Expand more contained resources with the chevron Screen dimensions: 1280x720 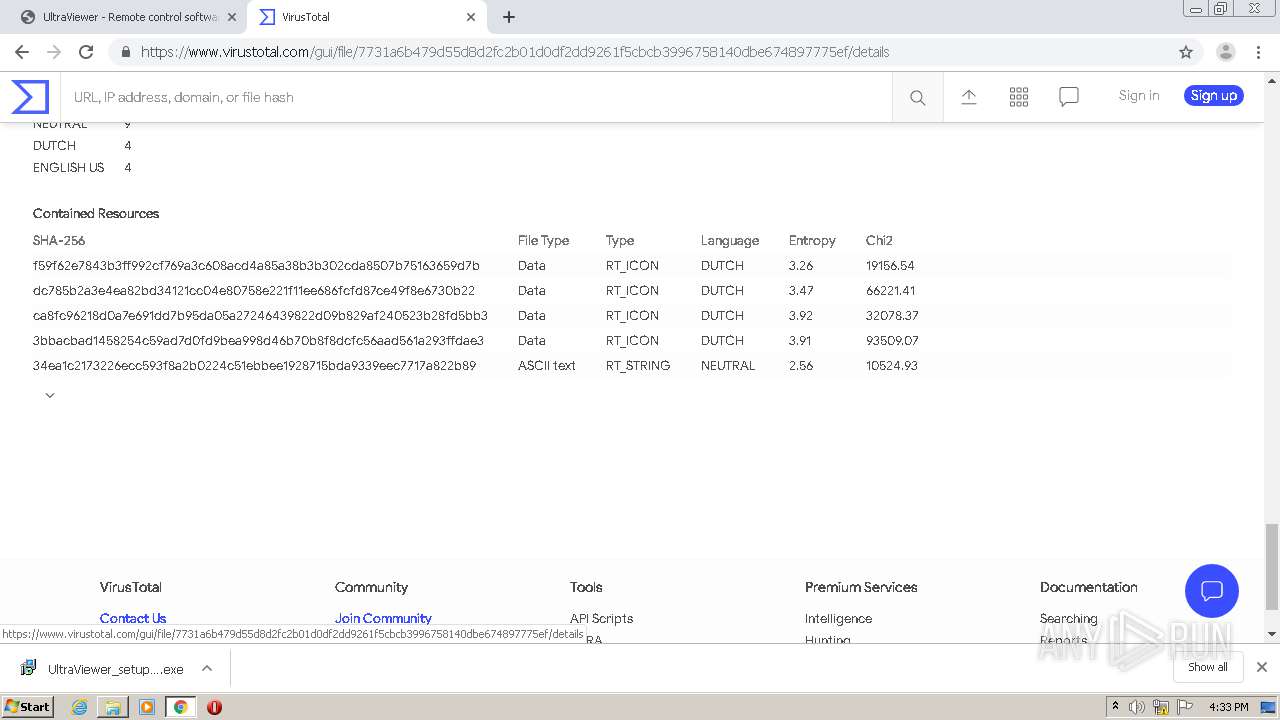click(x=50, y=396)
